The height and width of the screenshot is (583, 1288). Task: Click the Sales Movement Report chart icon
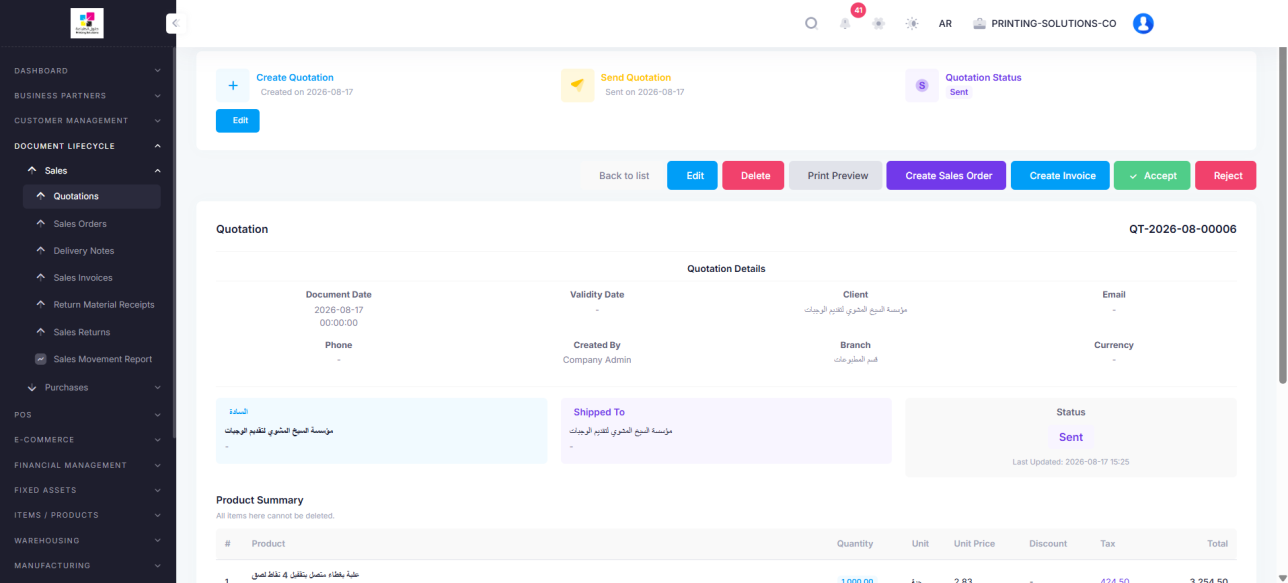click(41, 359)
